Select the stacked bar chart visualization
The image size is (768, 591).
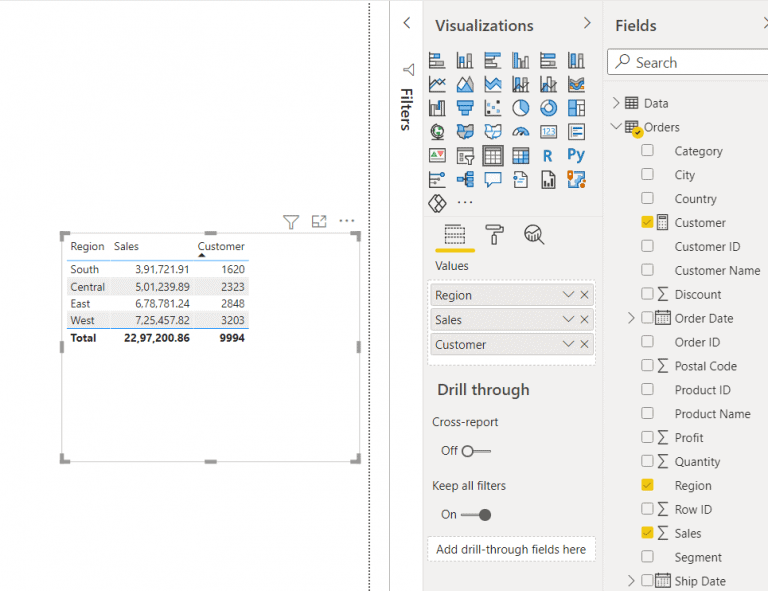tap(437, 60)
